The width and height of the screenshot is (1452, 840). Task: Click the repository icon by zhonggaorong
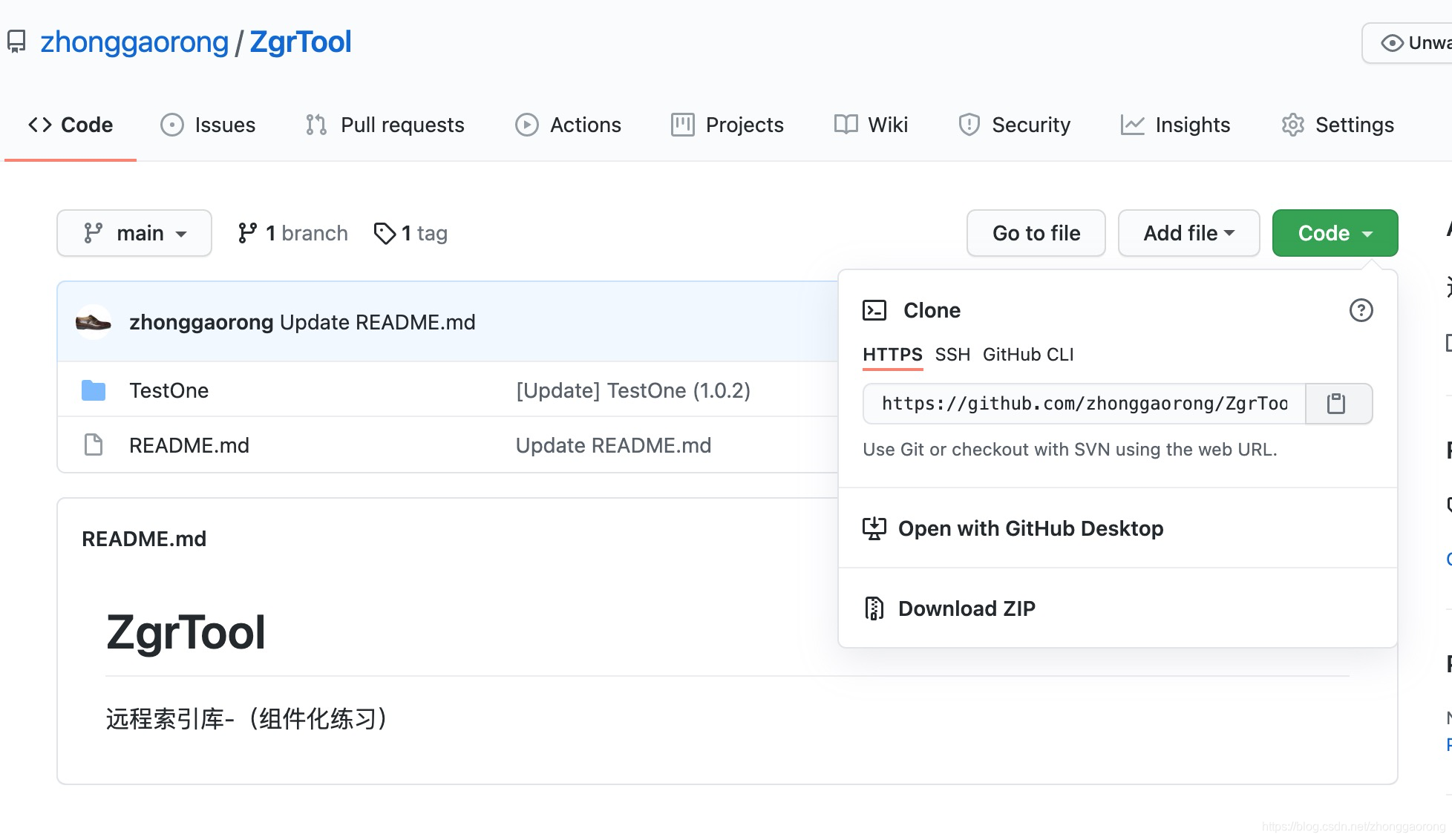(x=16, y=42)
